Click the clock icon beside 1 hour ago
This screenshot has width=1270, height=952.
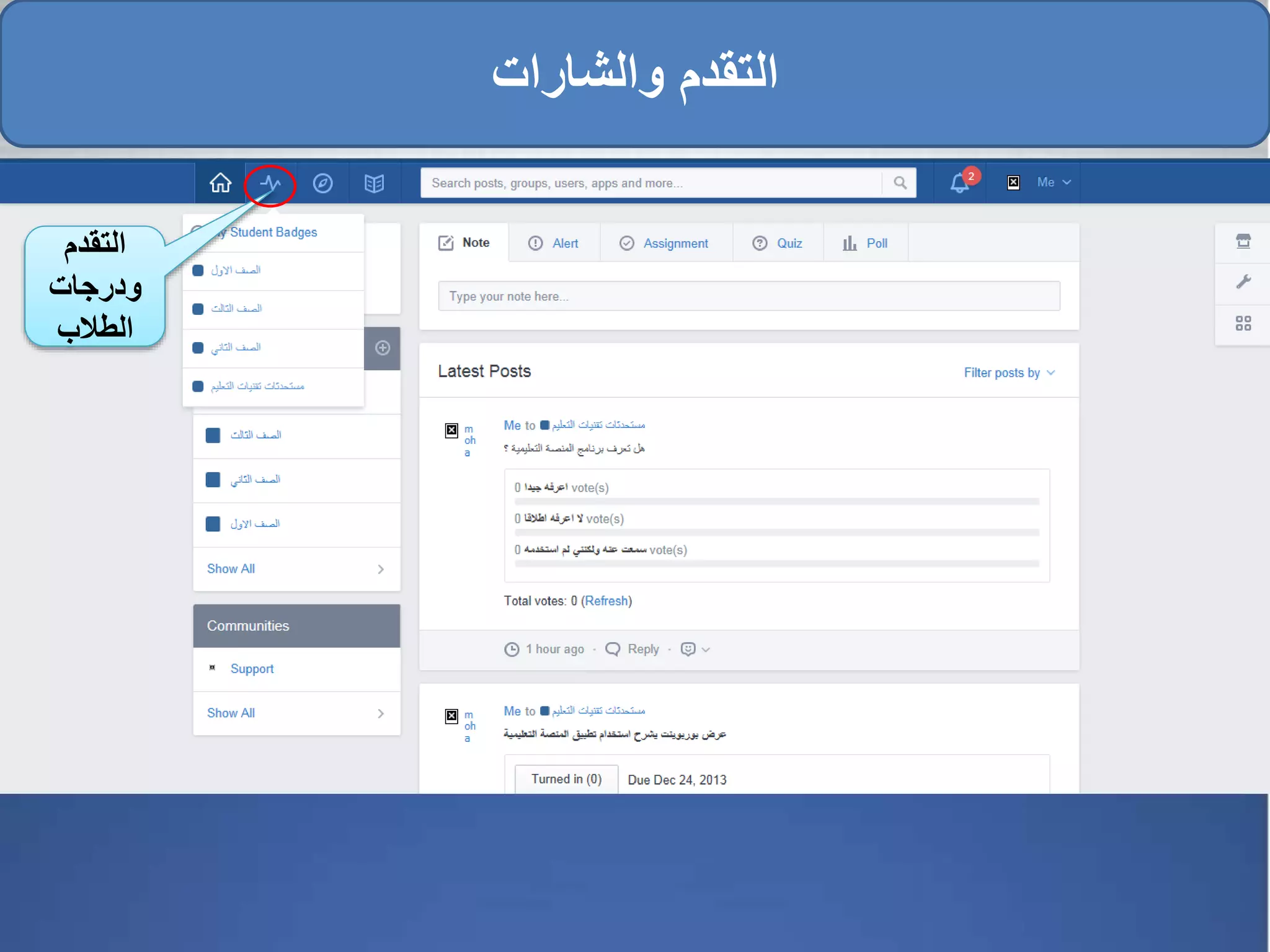pos(512,650)
